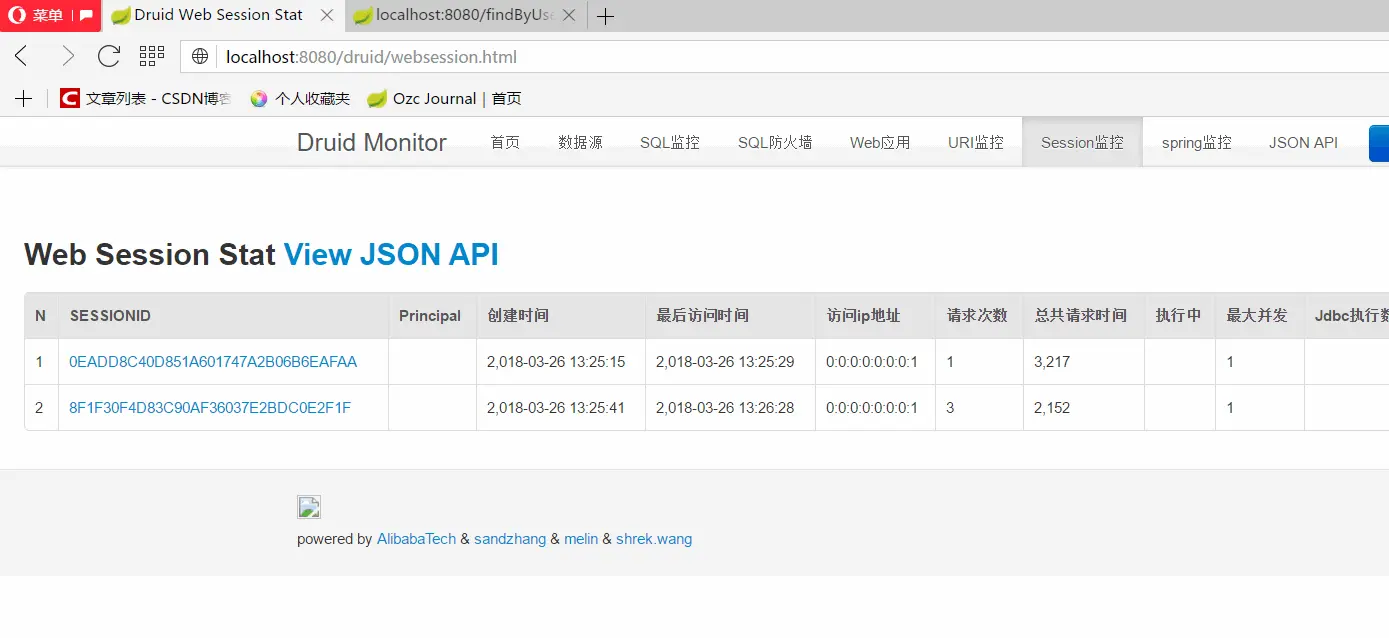
Task: Sort by the N column header
Action: tap(41, 315)
